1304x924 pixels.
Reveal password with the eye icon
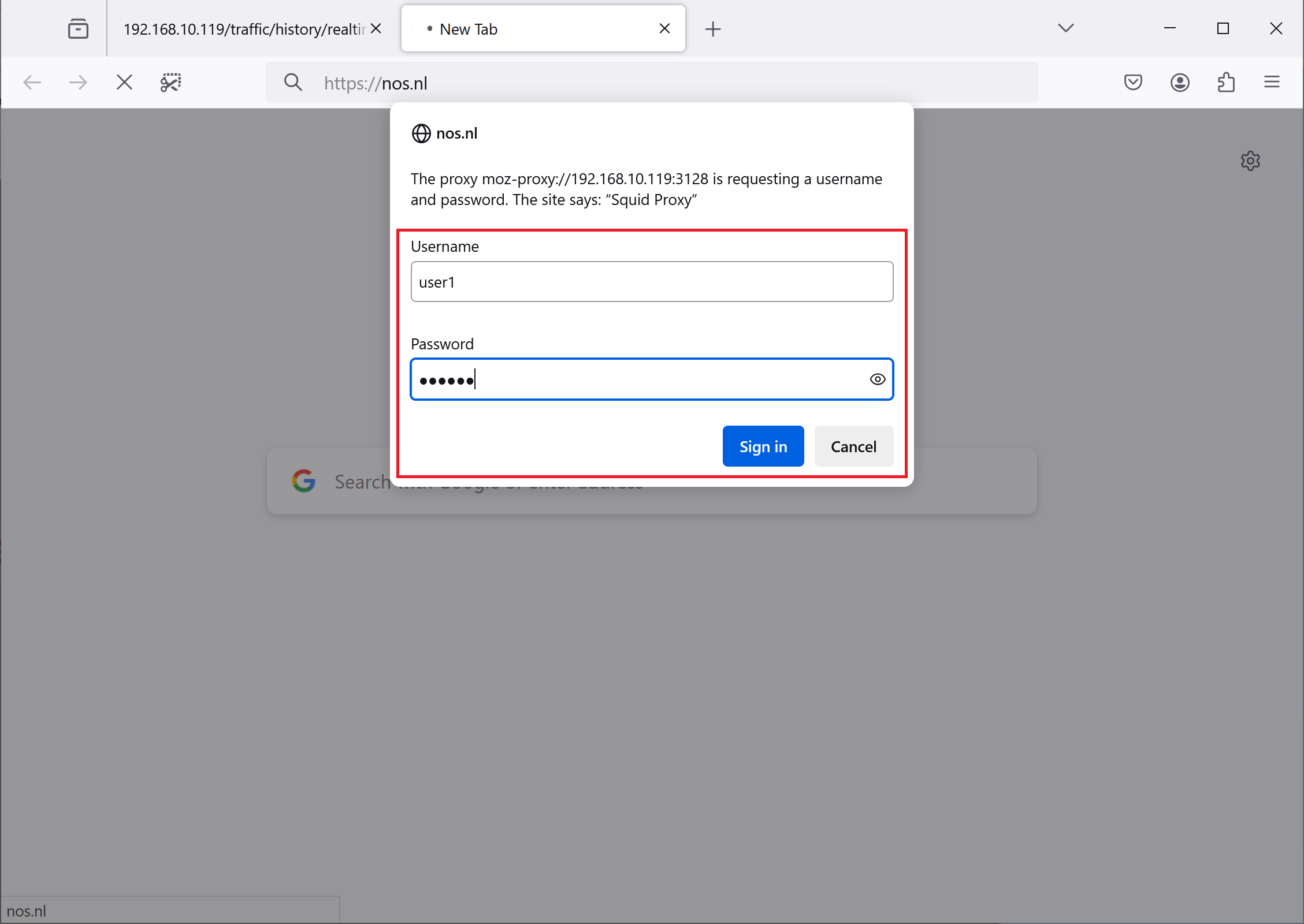877,379
